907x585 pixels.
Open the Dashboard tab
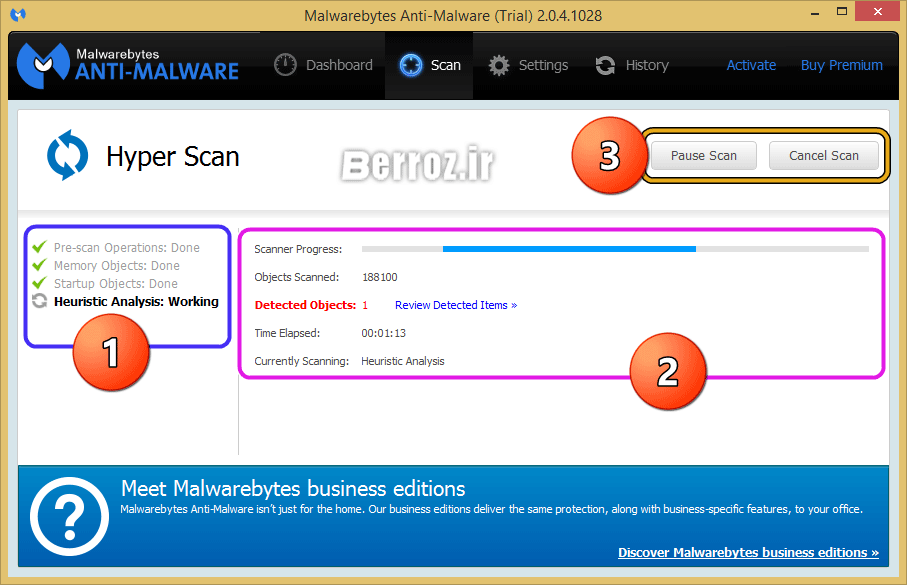[x=324, y=65]
